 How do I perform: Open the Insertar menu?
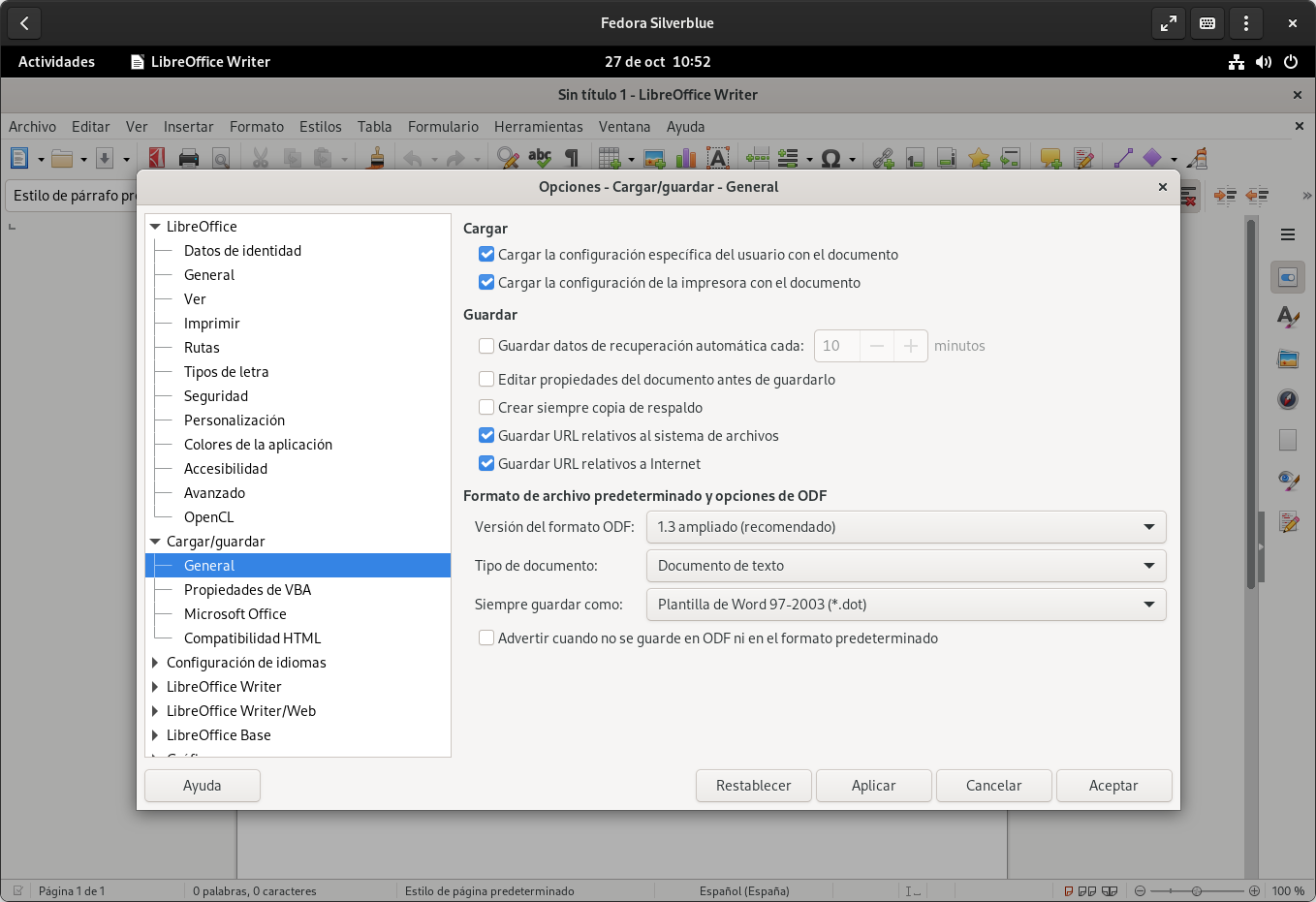[188, 127]
